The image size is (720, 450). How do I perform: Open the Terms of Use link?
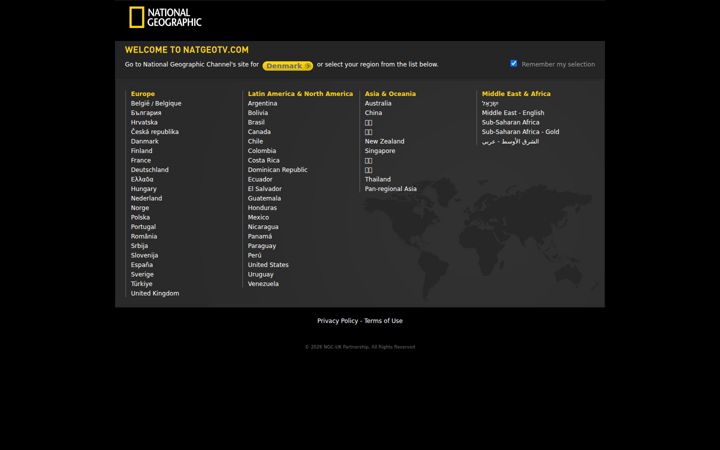(x=383, y=321)
